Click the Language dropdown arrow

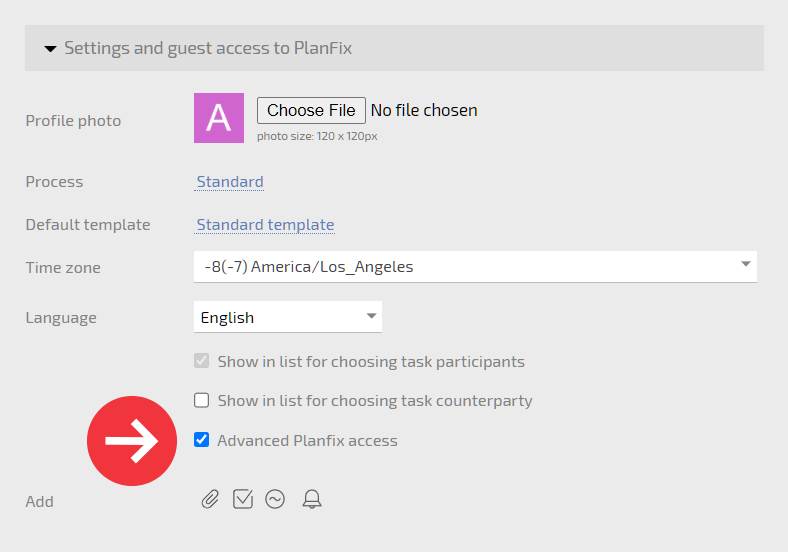tap(371, 316)
